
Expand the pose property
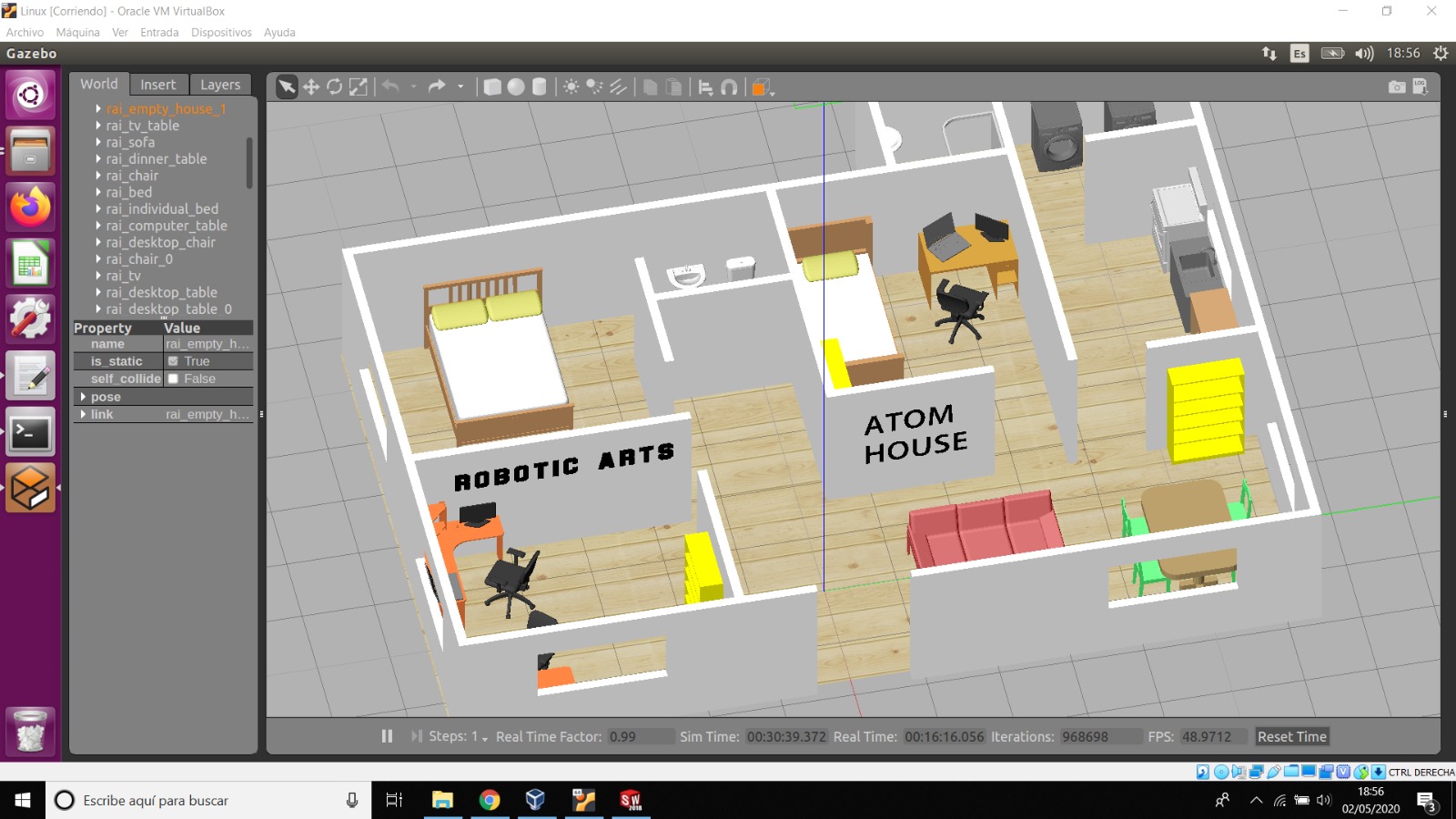tap(84, 397)
